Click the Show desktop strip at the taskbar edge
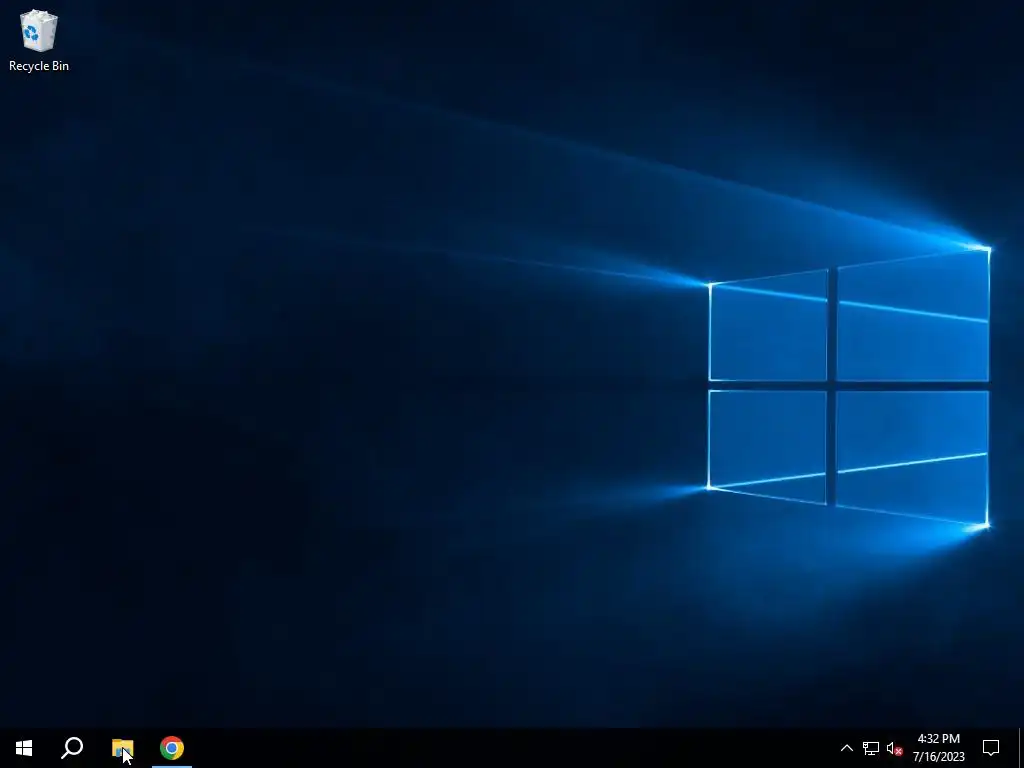The height and width of the screenshot is (768, 1024). [1021, 748]
